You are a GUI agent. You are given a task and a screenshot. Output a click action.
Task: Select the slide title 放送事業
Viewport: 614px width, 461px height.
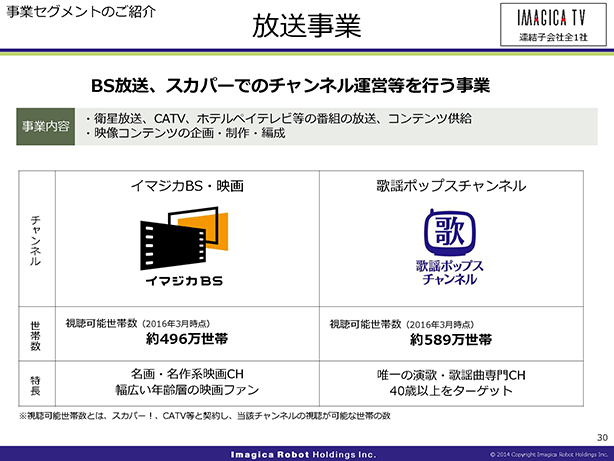pos(306,26)
